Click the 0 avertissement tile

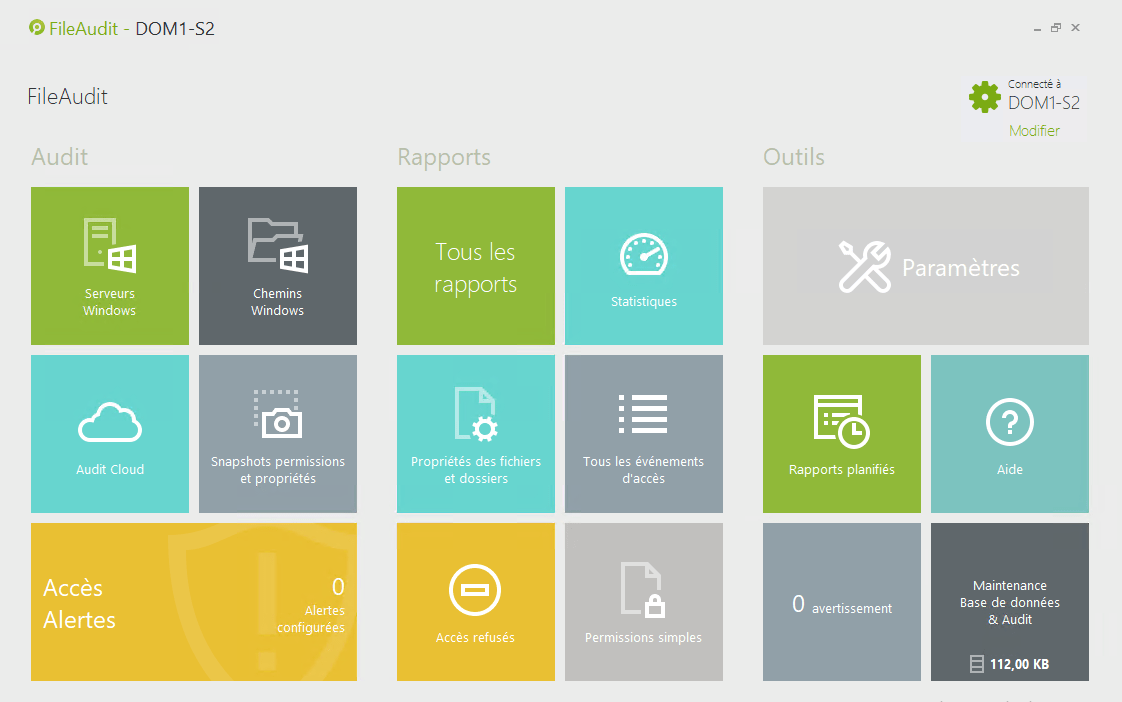pos(841,604)
